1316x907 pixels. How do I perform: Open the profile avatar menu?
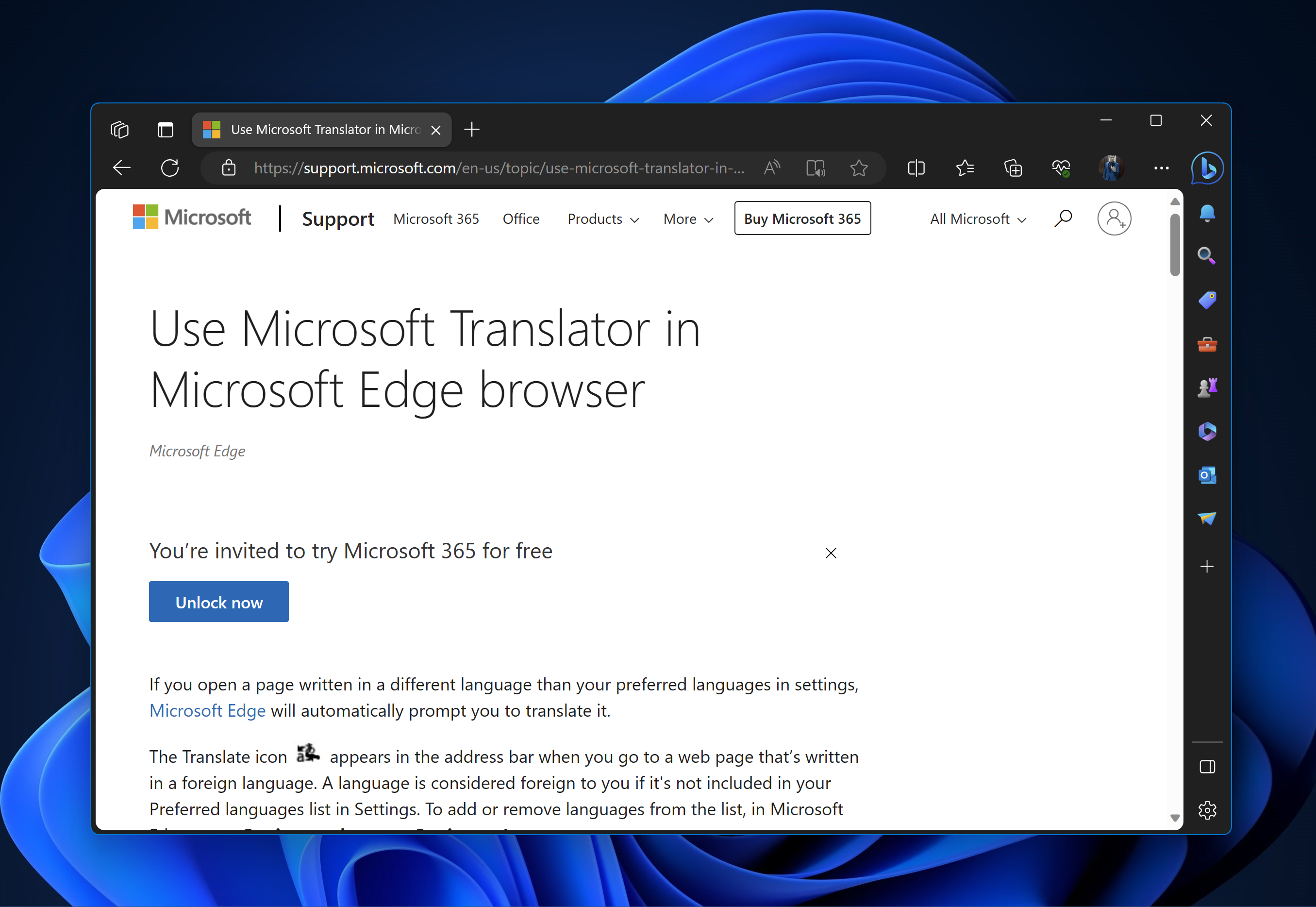(1111, 168)
